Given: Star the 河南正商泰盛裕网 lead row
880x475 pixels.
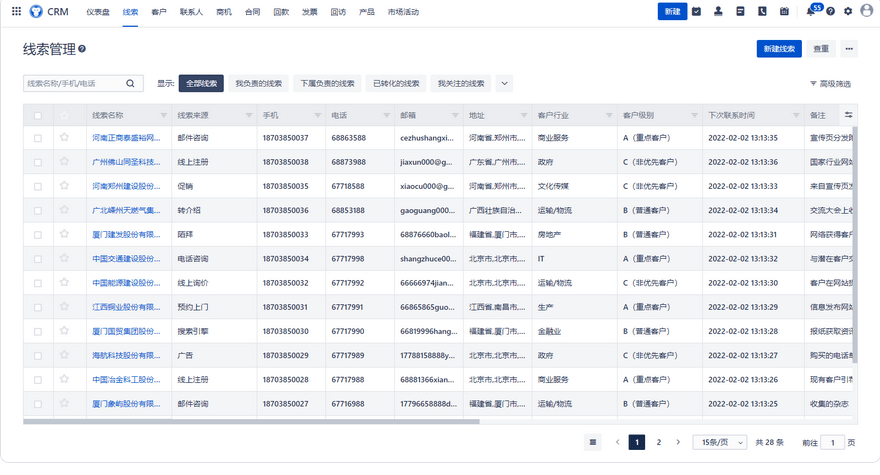Looking at the screenshot, I should [x=64, y=138].
